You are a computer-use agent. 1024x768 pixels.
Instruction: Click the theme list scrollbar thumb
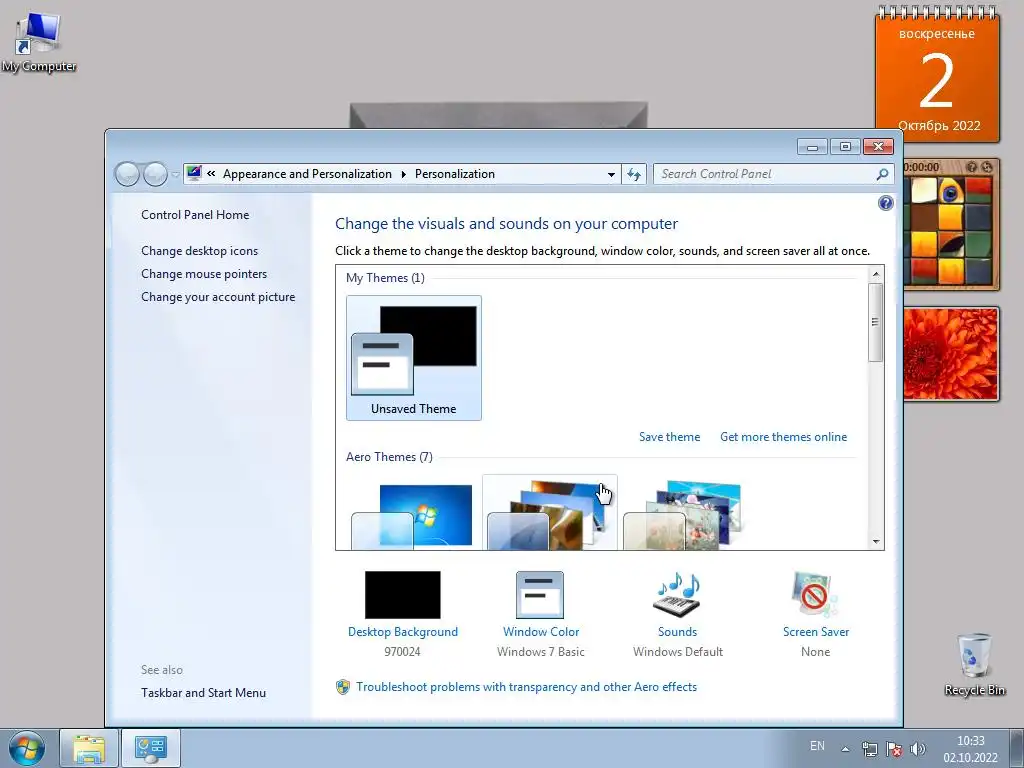point(876,323)
